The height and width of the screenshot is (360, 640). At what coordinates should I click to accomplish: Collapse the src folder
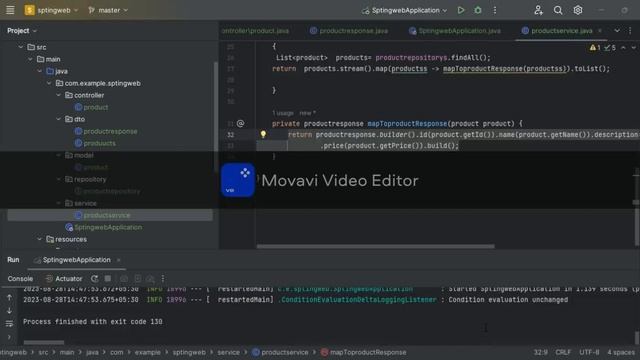pyautogui.click(x=20, y=47)
